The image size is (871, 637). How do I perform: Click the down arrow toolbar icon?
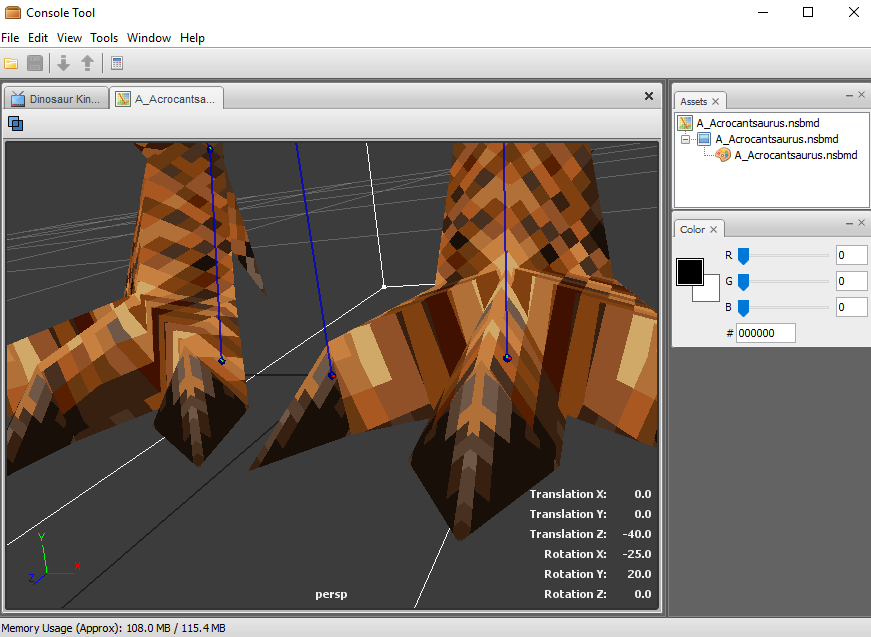coord(63,63)
